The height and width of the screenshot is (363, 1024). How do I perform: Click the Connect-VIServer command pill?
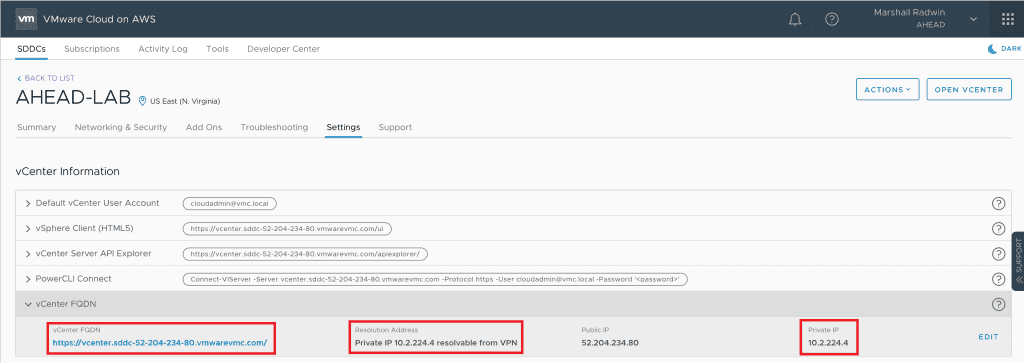[x=436, y=279]
